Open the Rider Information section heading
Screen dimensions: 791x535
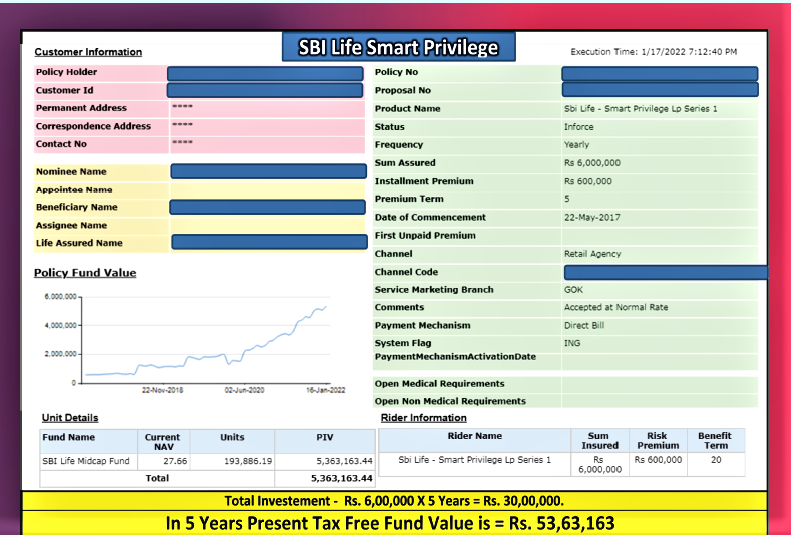click(x=423, y=418)
